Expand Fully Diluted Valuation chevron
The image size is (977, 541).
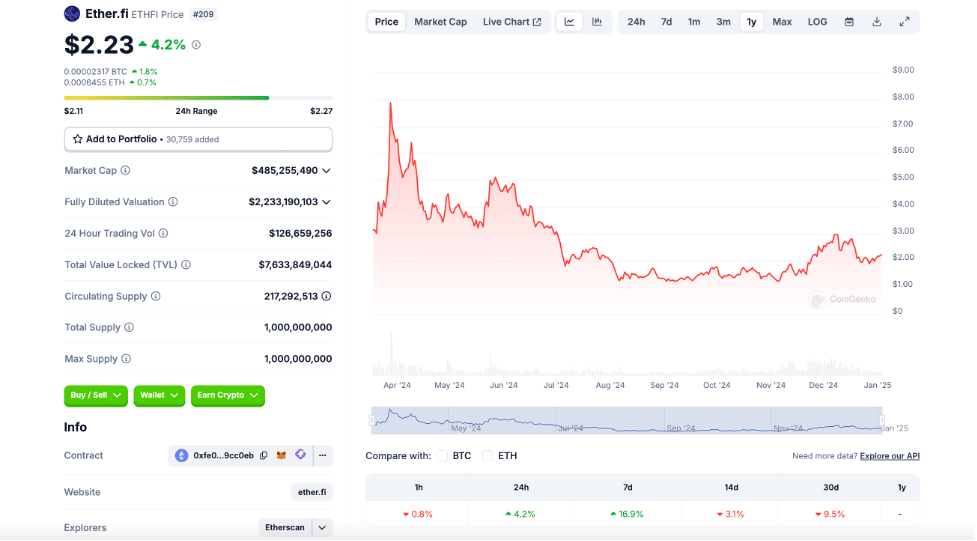326,202
